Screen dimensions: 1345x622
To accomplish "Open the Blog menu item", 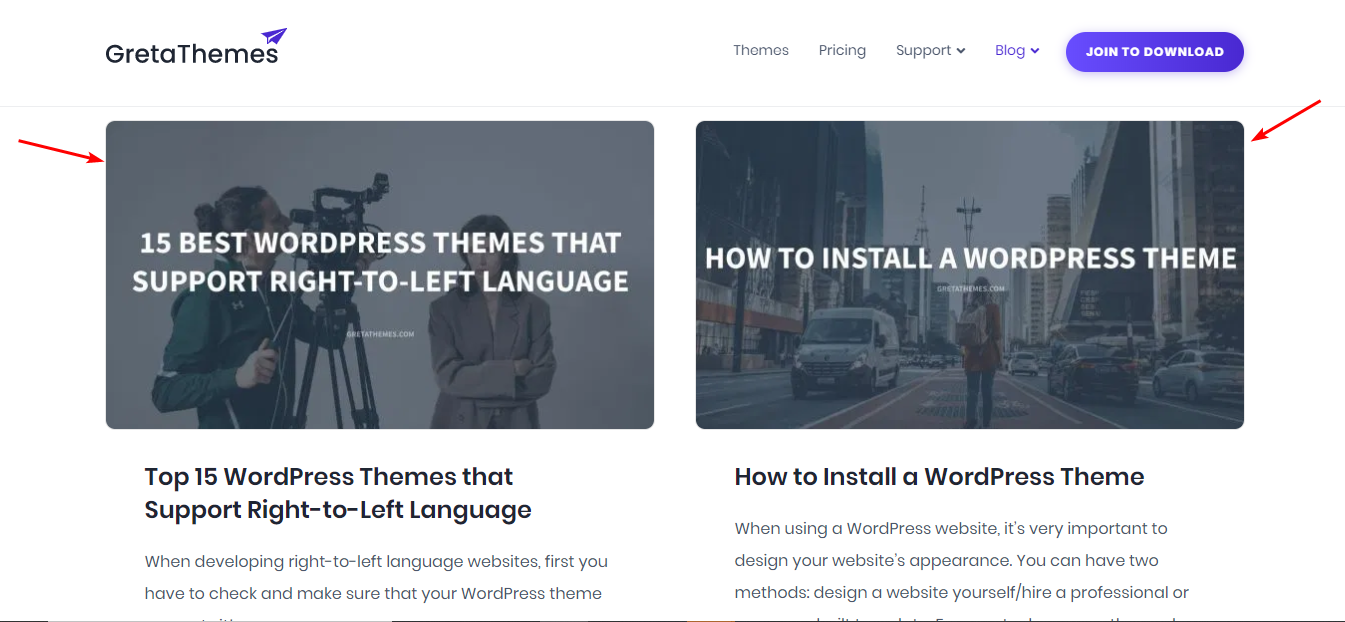I will (x=1010, y=50).
